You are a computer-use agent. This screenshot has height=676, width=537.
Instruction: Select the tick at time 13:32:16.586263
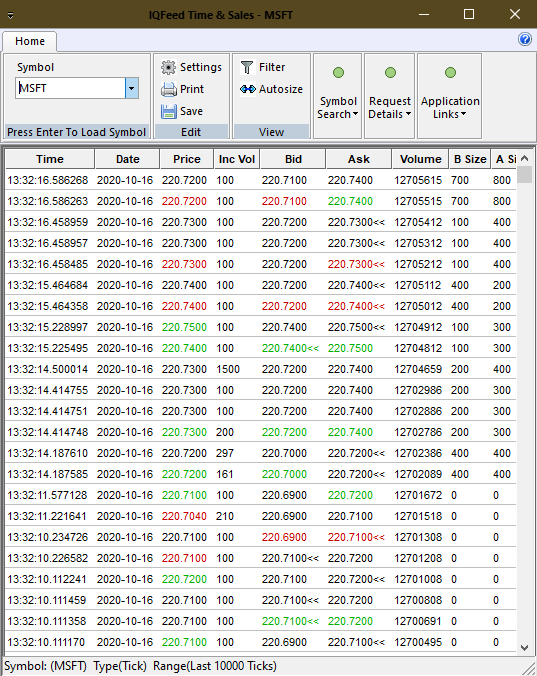[x=261, y=201]
